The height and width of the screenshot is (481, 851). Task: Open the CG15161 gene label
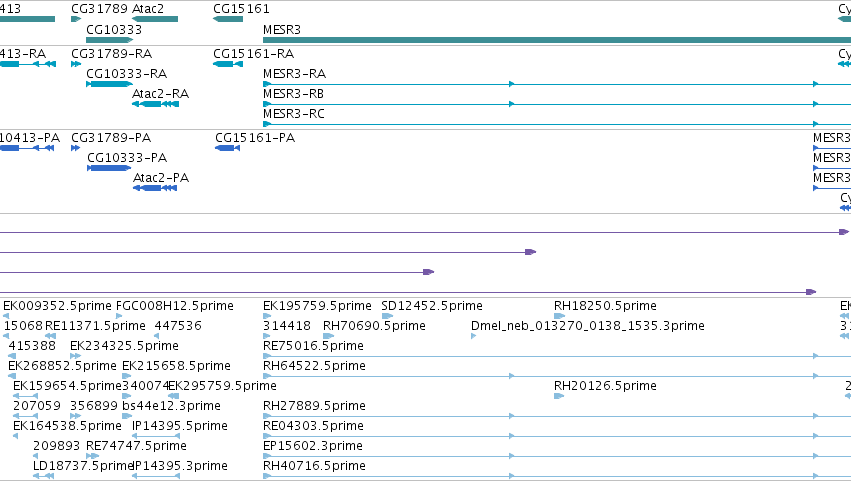coord(241,9)
